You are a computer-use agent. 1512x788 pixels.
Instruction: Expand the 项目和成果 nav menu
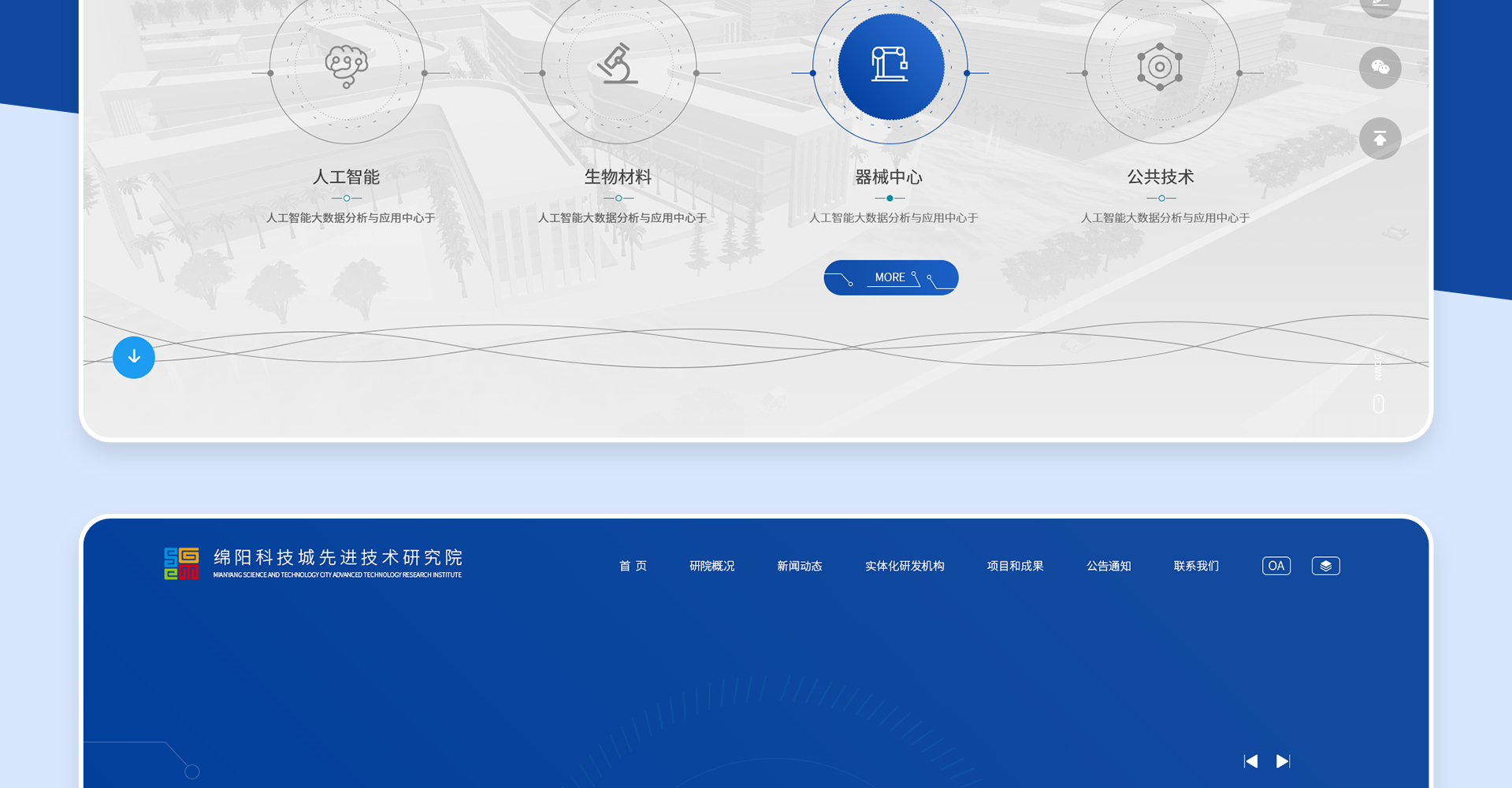[1015, 566]
